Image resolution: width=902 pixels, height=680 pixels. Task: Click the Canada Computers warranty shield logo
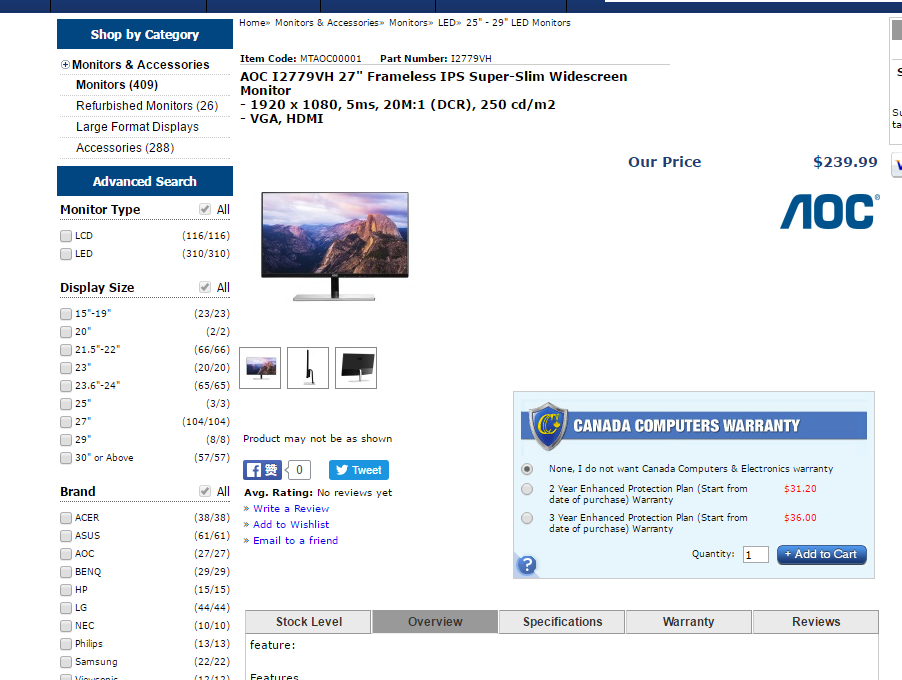[x=548, y=425]
